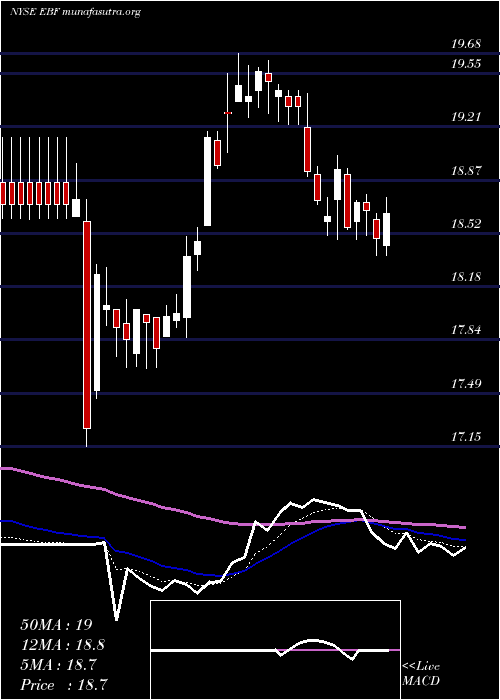The image size is (500, 700).
Task: Click the 19.55 price level label
Action: pos(466,64)
